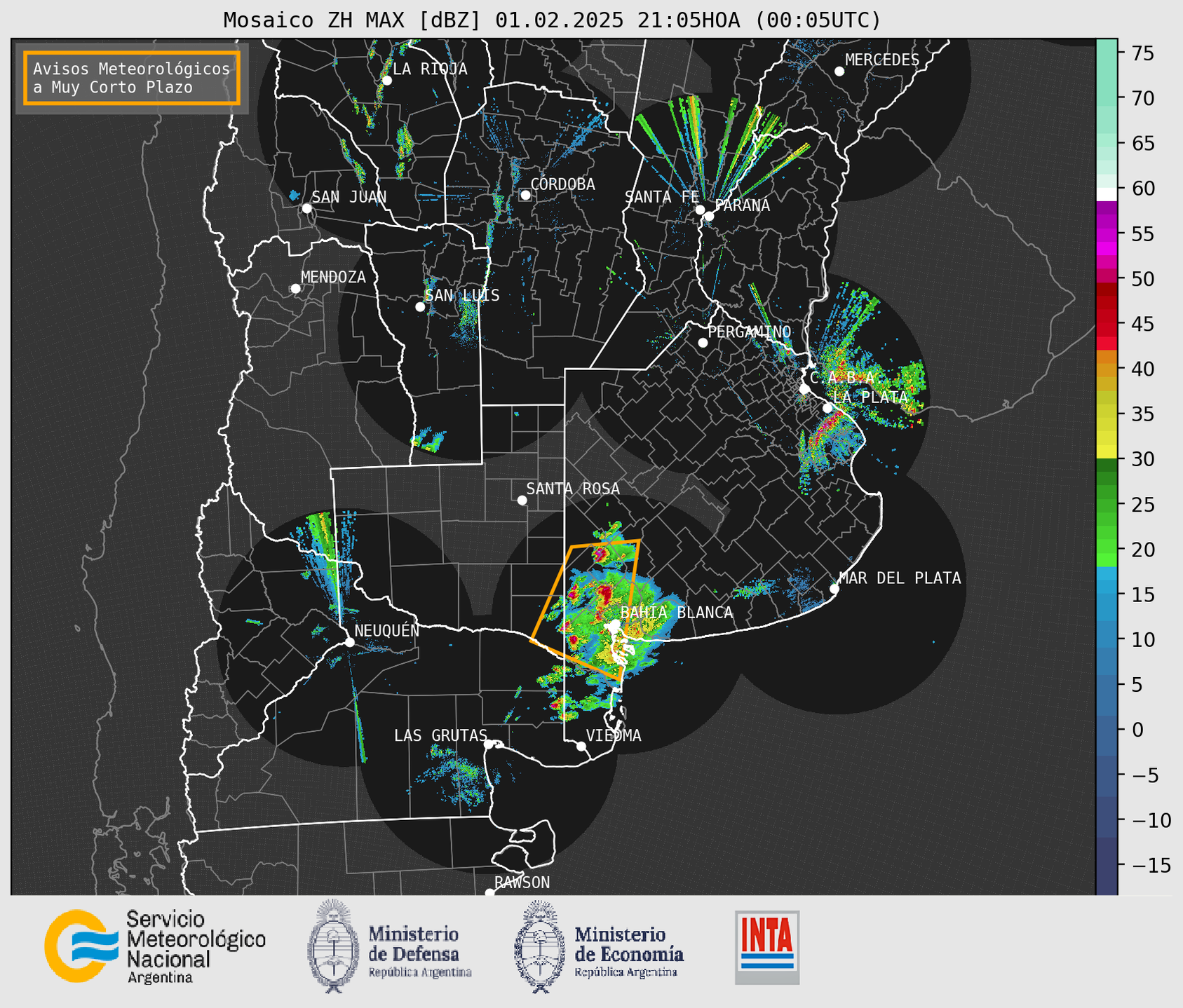
Task: Click the Pergamino city marker dot
Action: 703,343
